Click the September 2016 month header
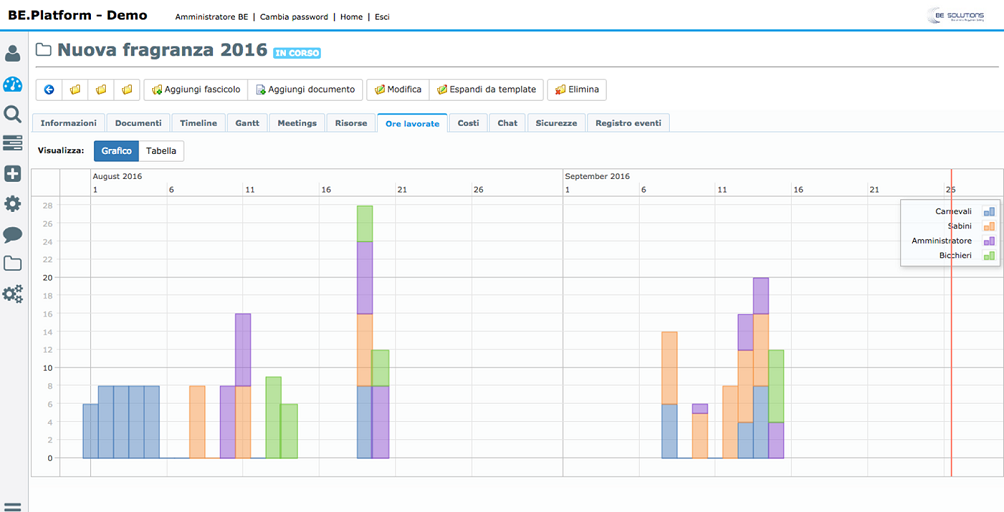 point(597,176)
